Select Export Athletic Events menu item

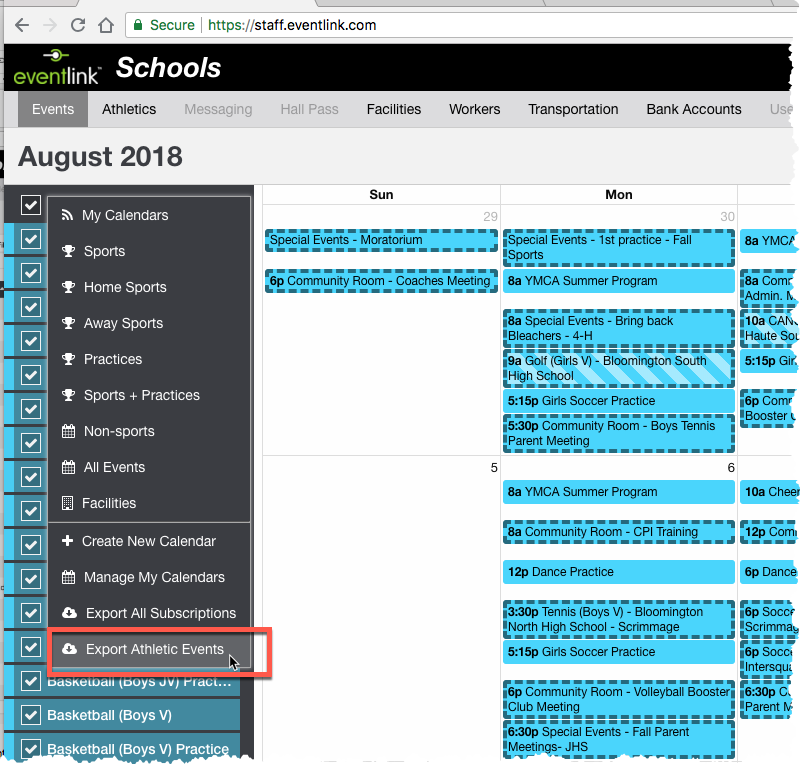click(x=154, y=649)
